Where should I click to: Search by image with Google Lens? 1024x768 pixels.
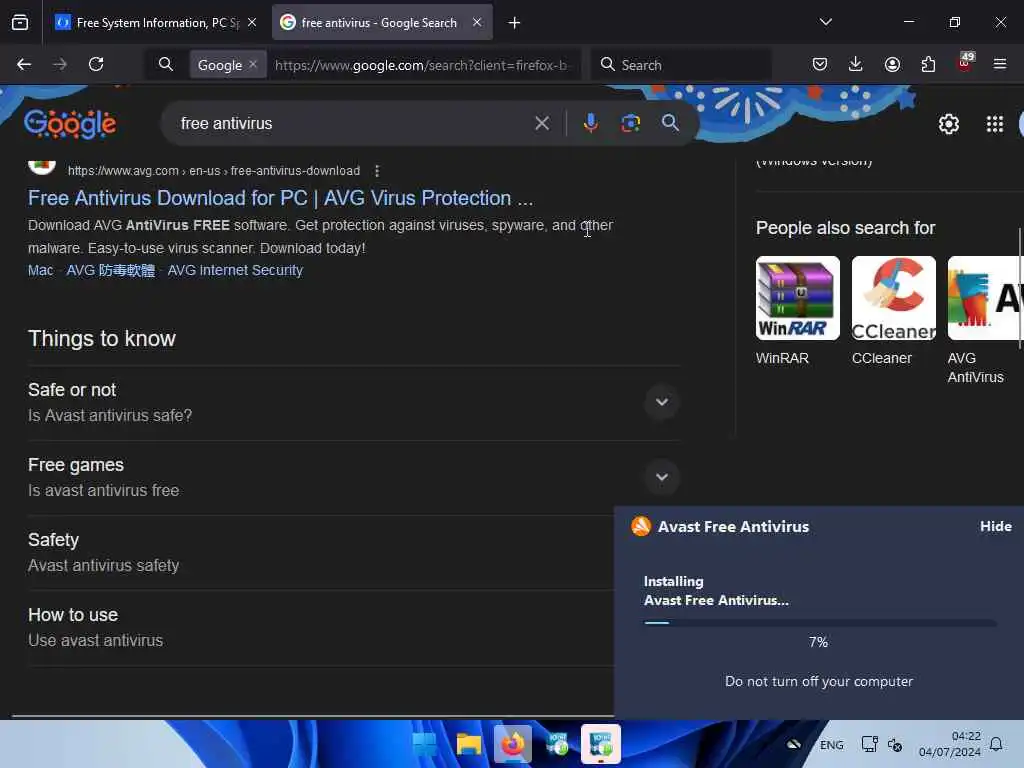pos(630,123)
